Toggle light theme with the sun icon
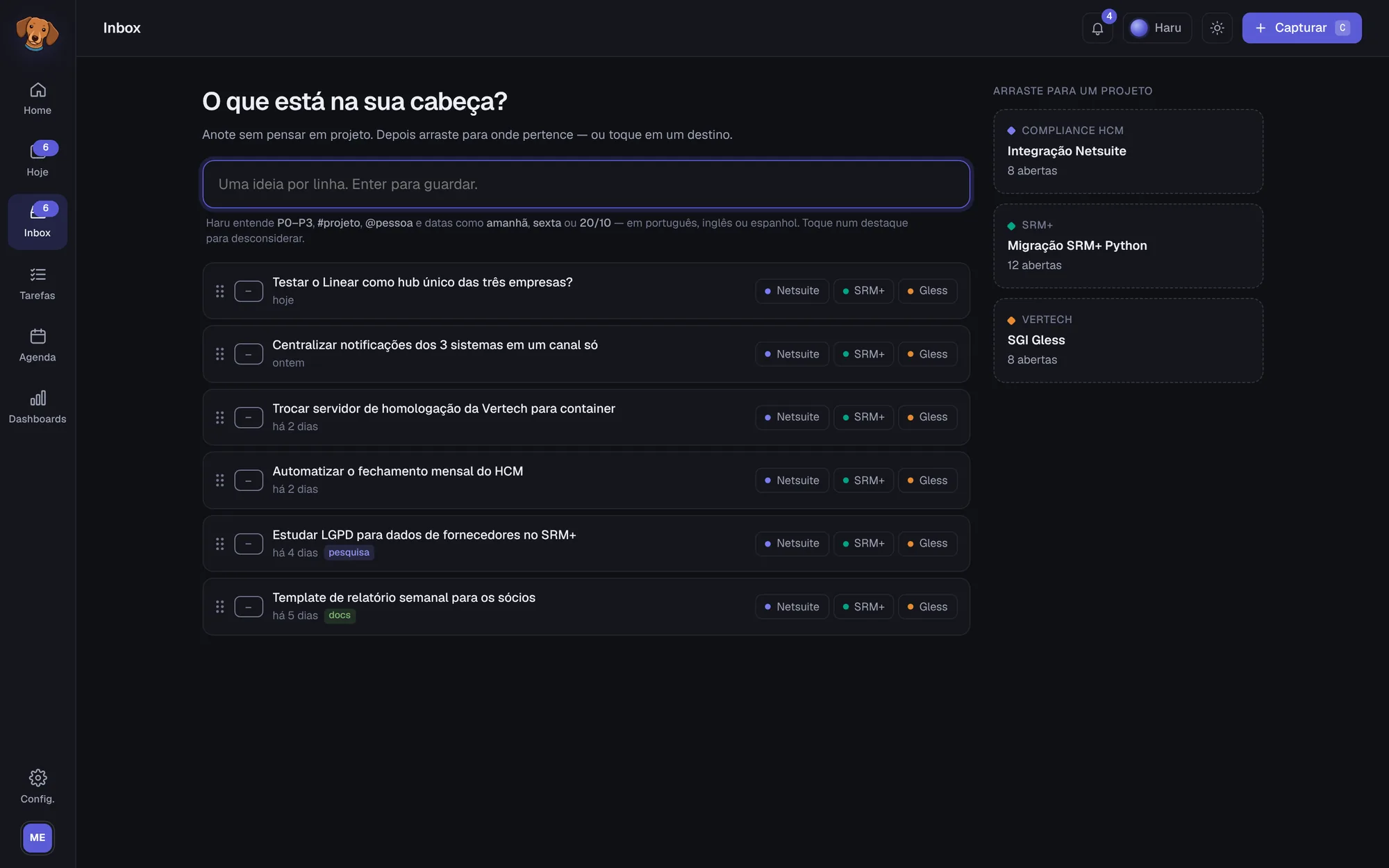1389x868 pixels. 1217,28
